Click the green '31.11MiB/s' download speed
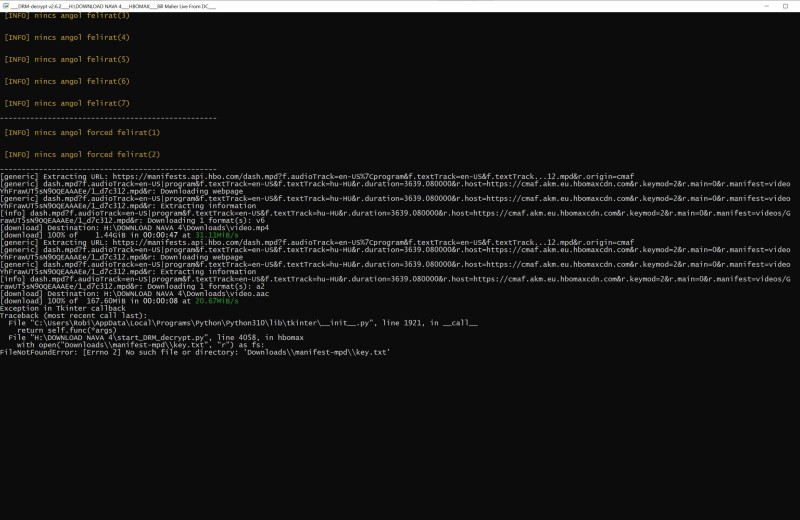 point(217,235)
